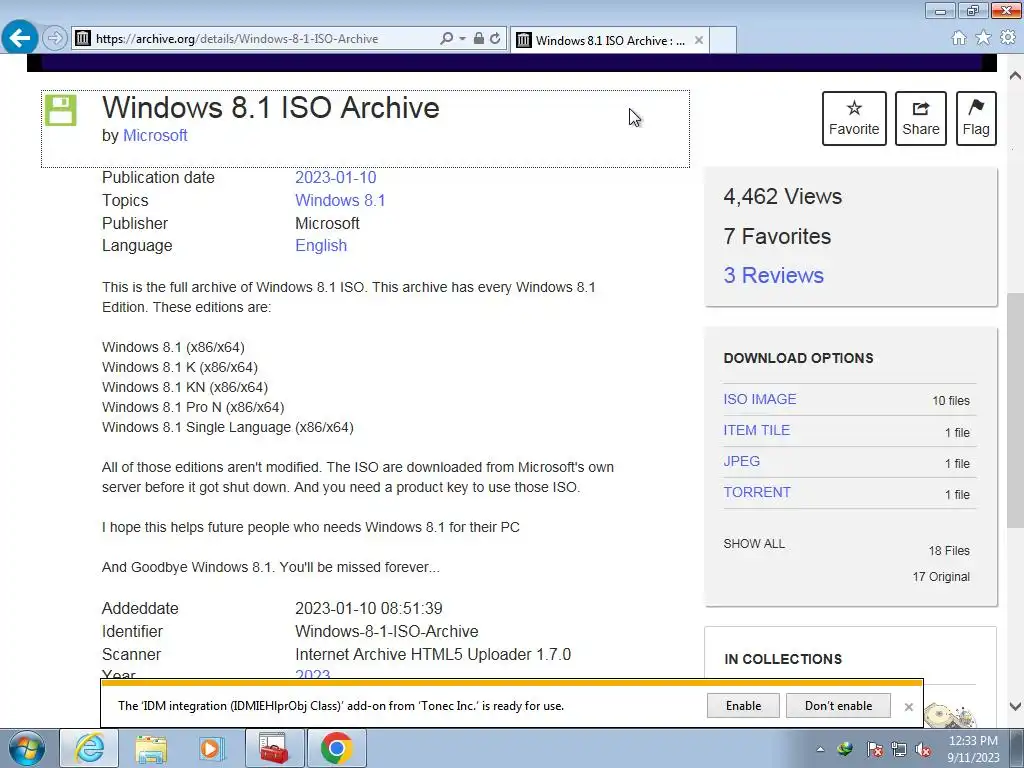Click Don't enable for IDM add-on
Screen dimensions: 1024x768
point(838,706)
